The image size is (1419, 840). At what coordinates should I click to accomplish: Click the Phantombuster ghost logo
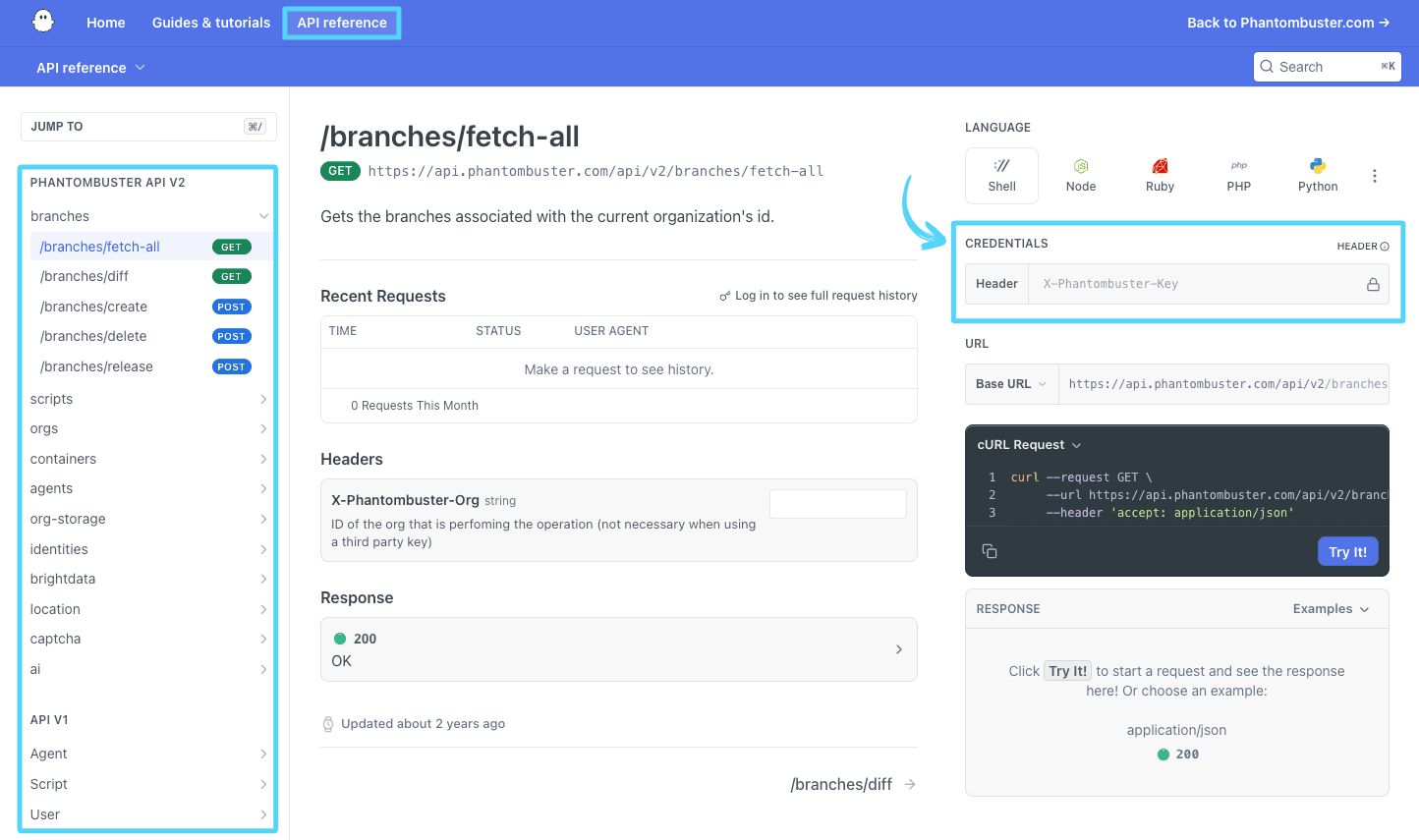click(x=43, y=22)
